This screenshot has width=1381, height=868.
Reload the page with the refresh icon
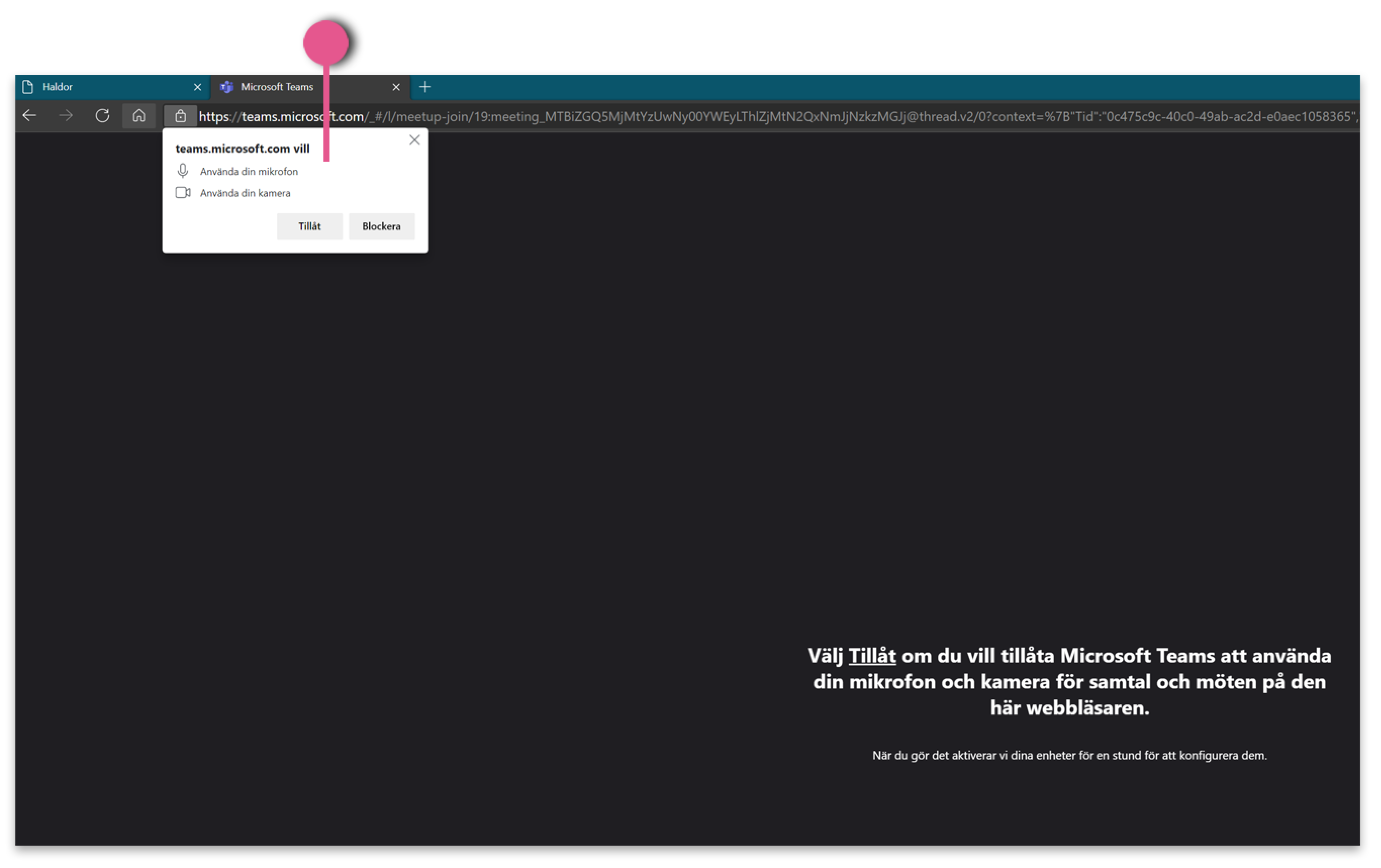[103, 116]
